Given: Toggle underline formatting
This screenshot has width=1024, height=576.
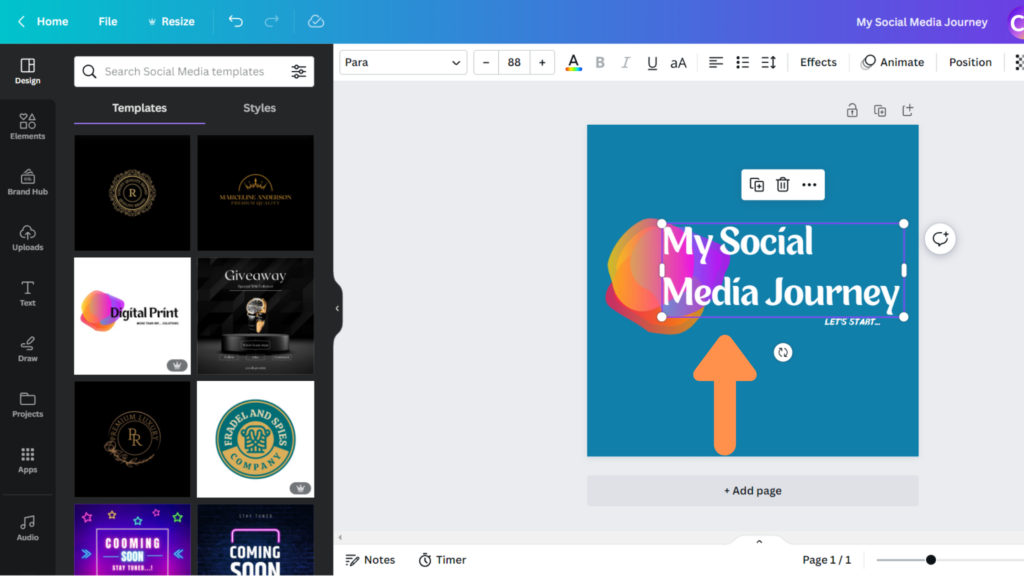Looking at the screenshot, I should pos(652,63).
